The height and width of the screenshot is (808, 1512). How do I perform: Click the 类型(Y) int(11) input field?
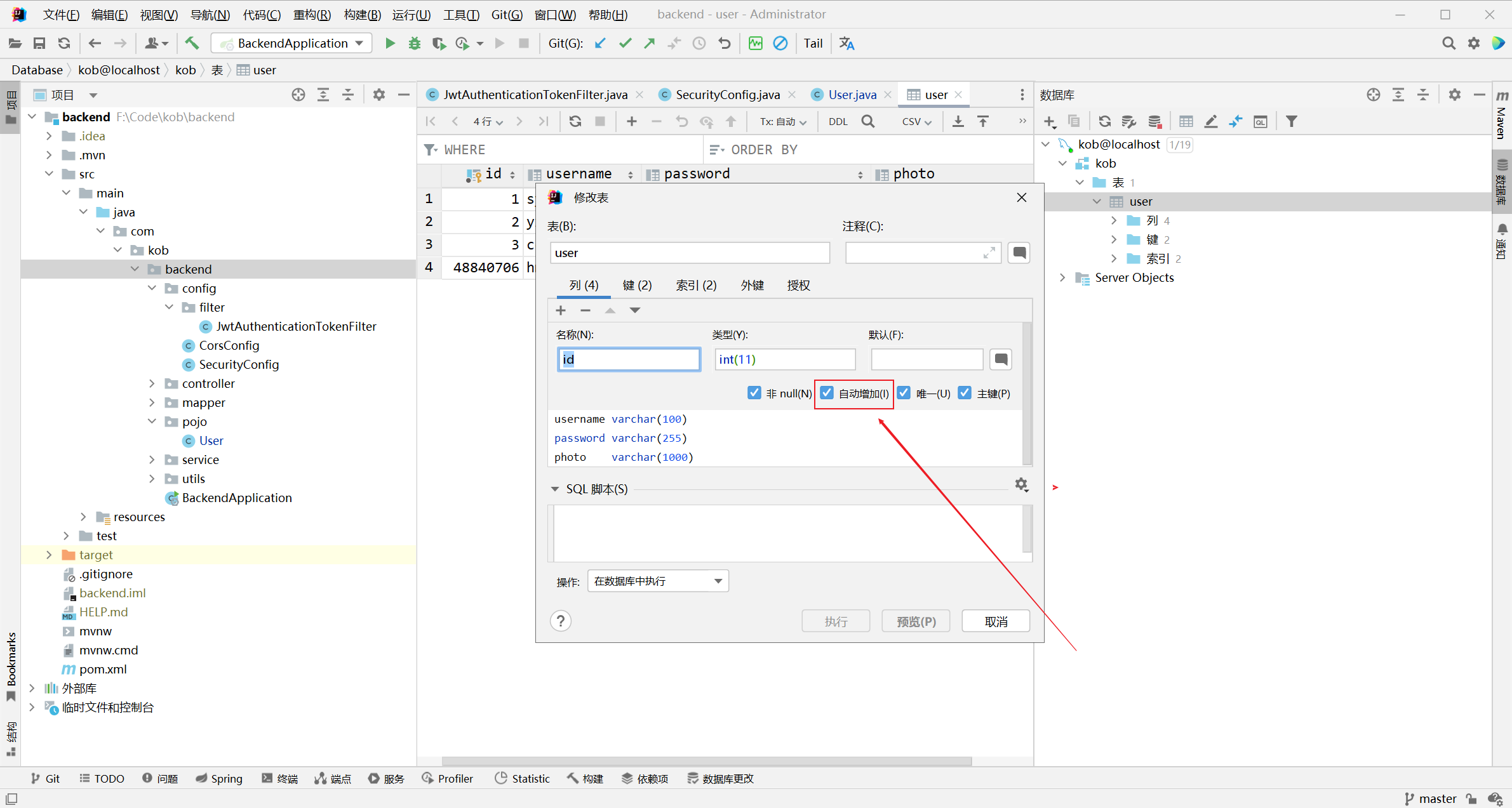(784, 359)
